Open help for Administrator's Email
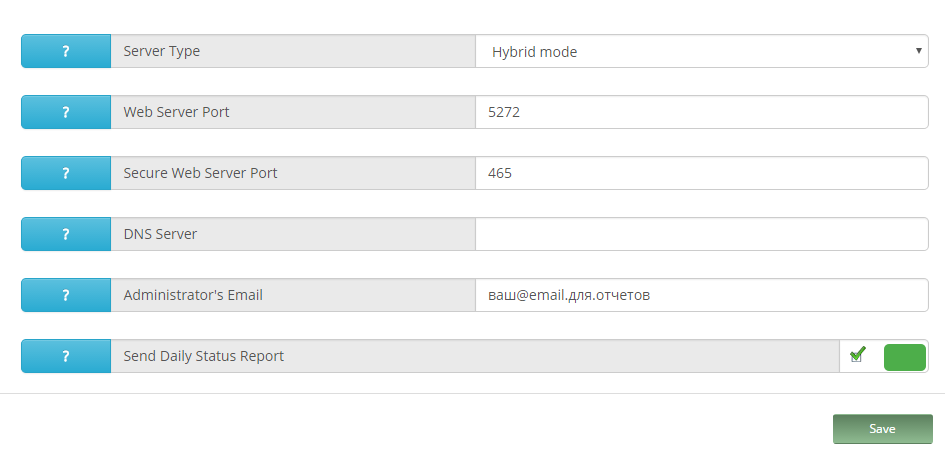The height and width of the screenshot is (455, 945). coord(66,295)
